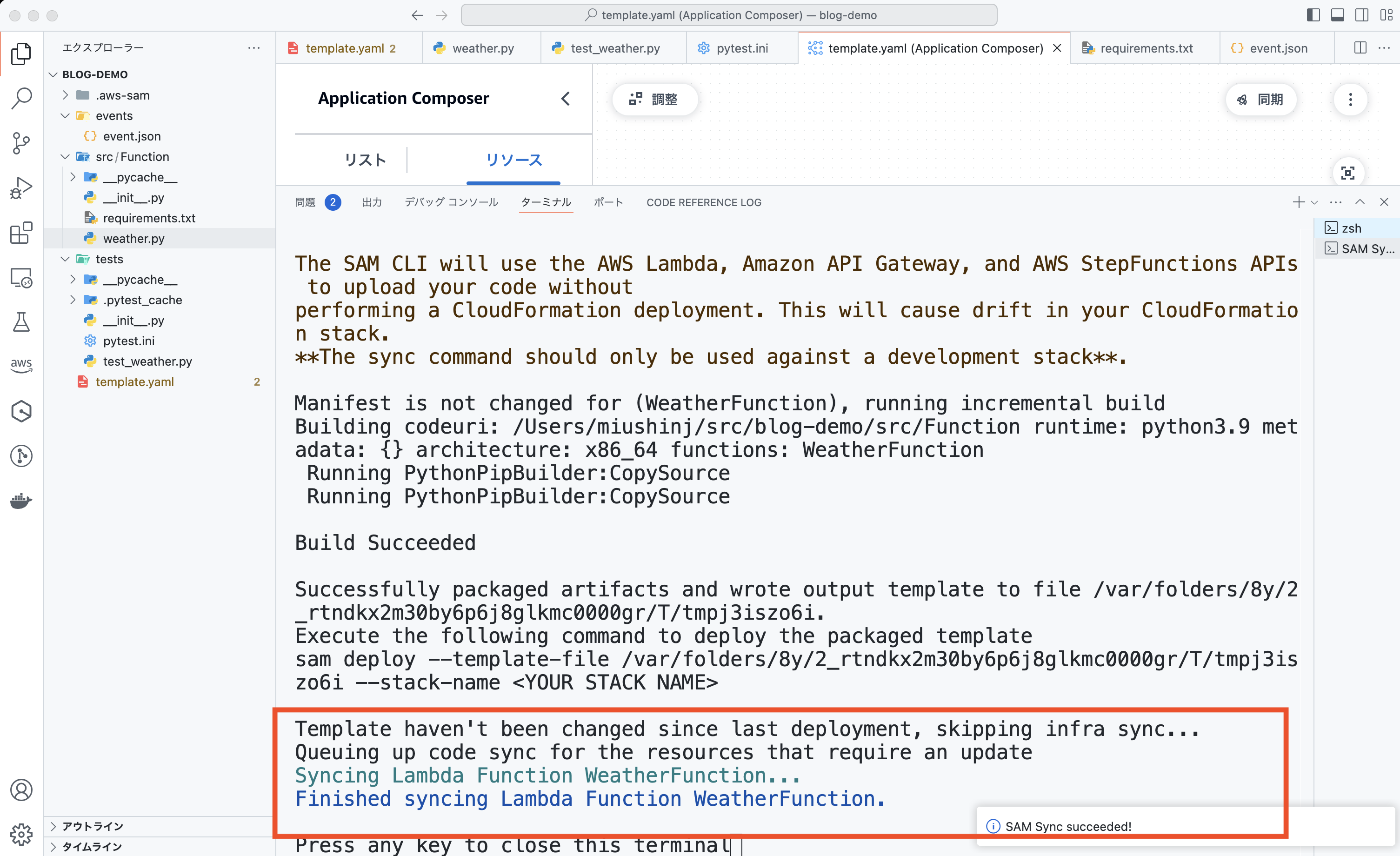Viewport: 1400px width, 856px height.
Task: Open the Extensions view
Action: point(21,233)
